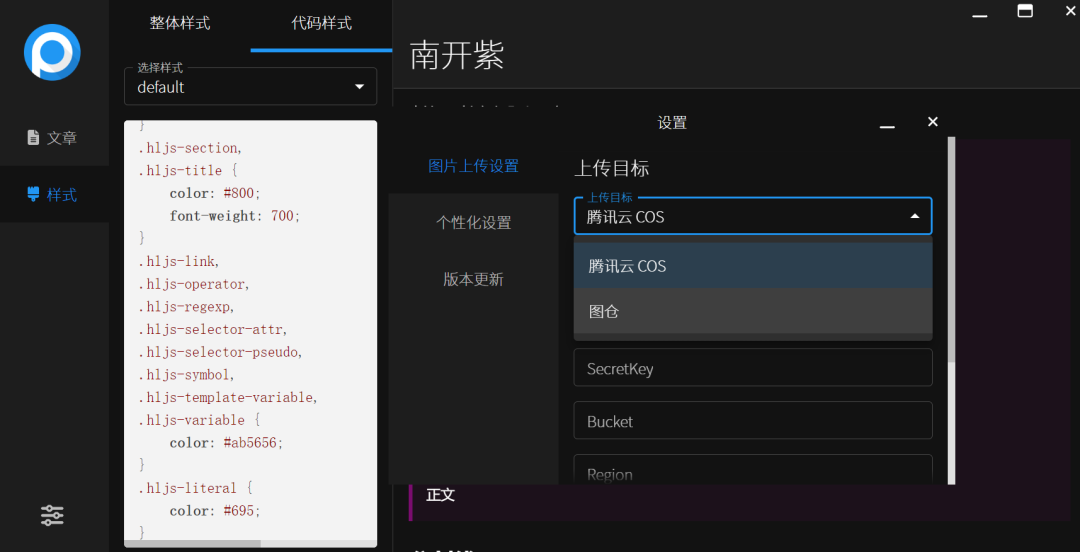
Task: Focus the Region input field
Action: (x=753, y=469)
